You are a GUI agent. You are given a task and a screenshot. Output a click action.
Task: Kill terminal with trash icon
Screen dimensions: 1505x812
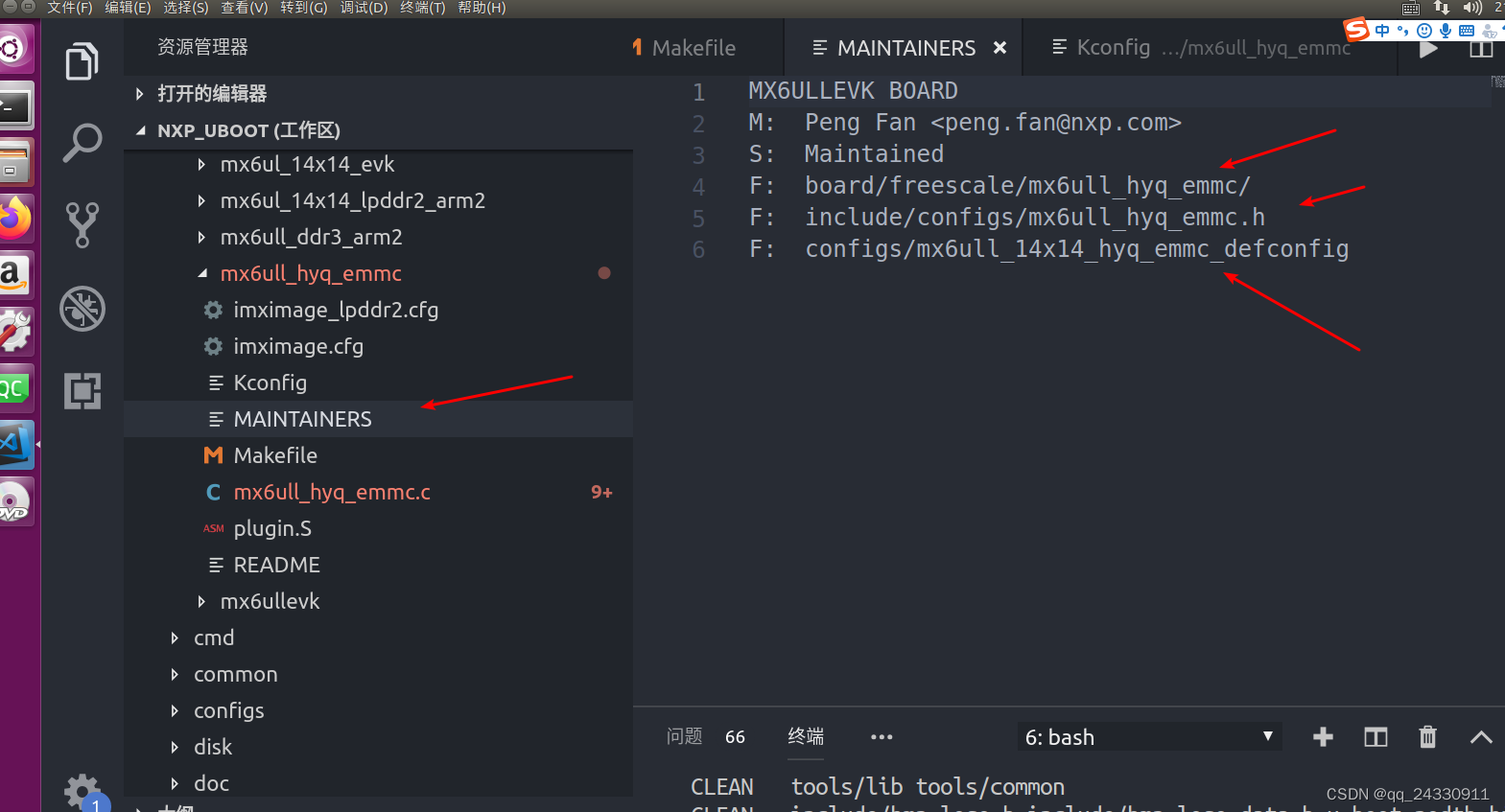pyautogui.click(x=1428, y=736)
